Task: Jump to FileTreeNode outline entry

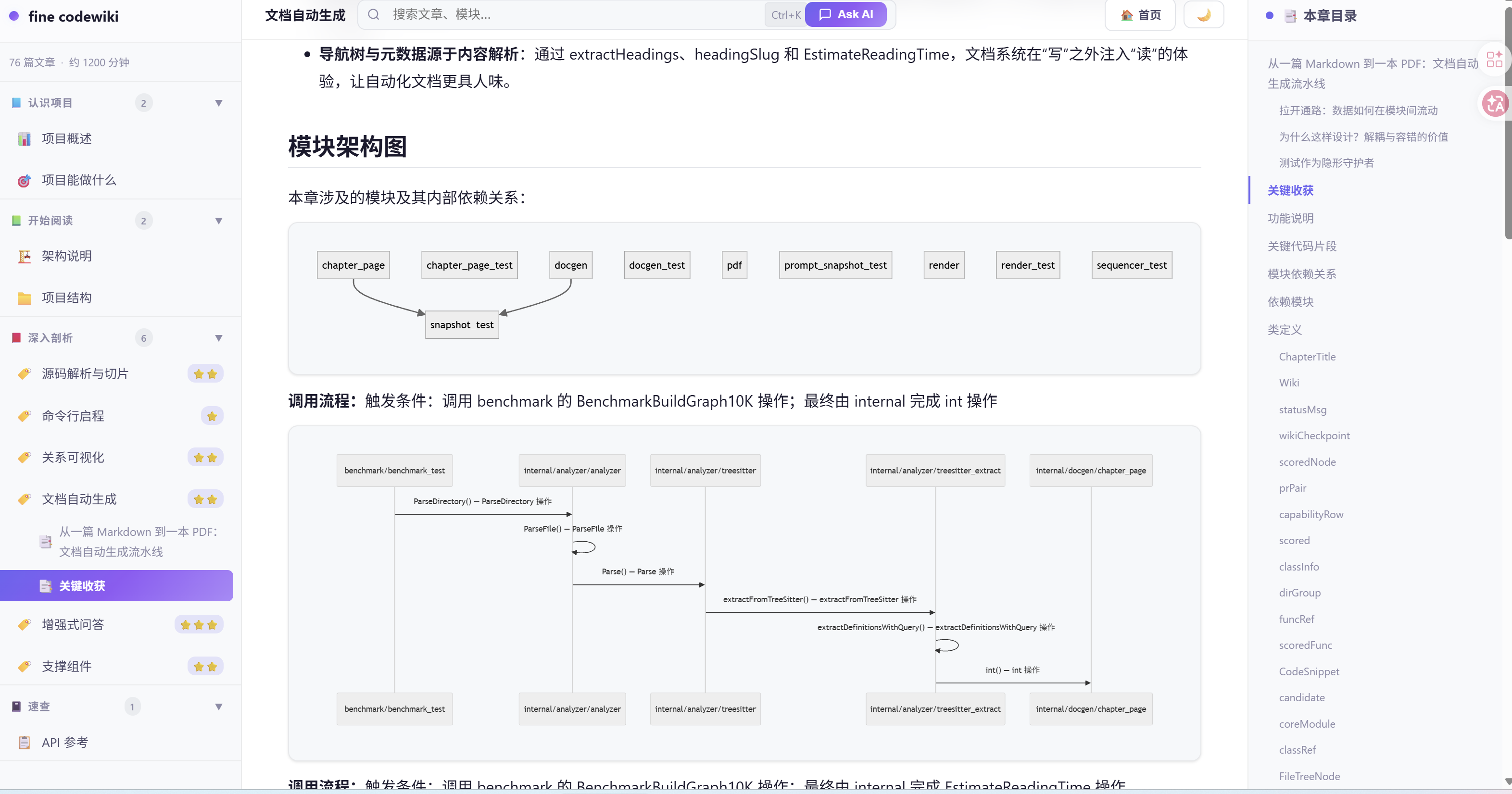Action: [1309, 776]
